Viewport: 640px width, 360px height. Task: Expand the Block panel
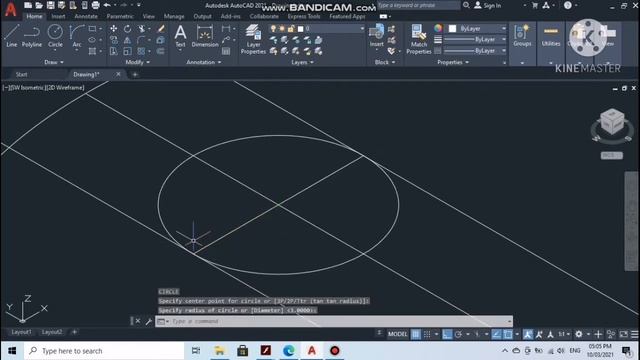pyautogui.click(x=385, y=62)
